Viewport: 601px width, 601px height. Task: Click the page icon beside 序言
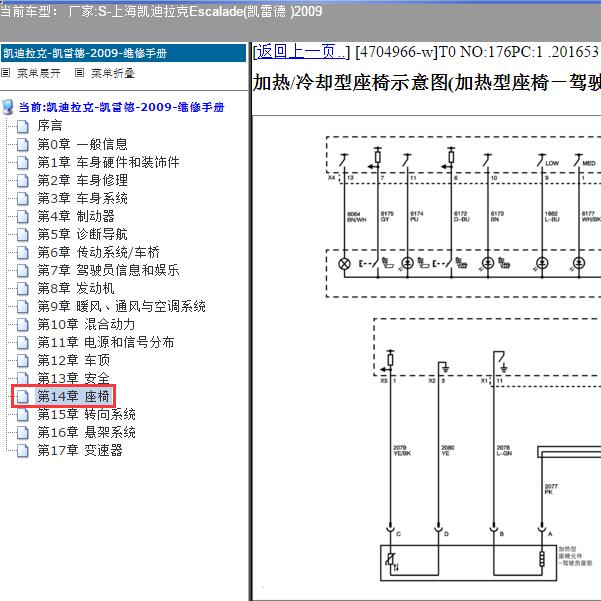pyautogui.click(x=23, y=126)
